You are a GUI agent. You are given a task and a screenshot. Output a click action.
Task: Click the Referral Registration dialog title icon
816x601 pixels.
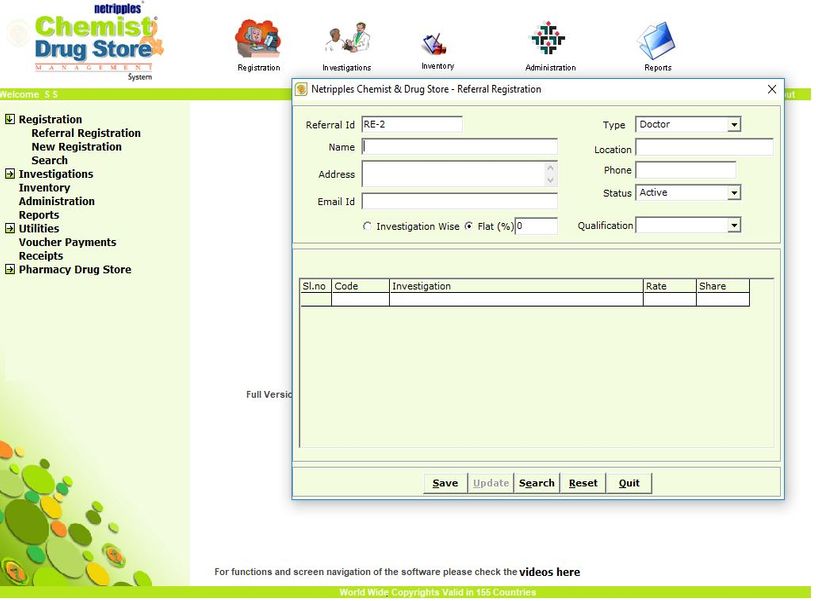pyautogui.click(x=301, y=89)
